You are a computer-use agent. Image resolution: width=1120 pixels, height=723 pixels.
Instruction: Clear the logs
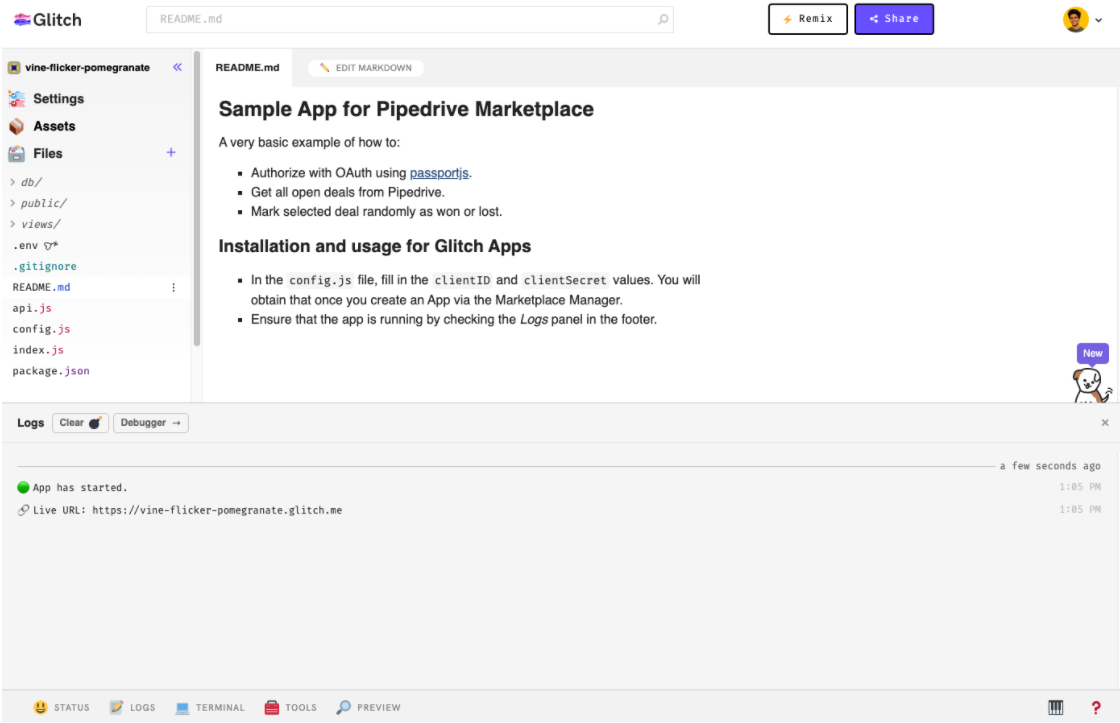coord(80,423)
